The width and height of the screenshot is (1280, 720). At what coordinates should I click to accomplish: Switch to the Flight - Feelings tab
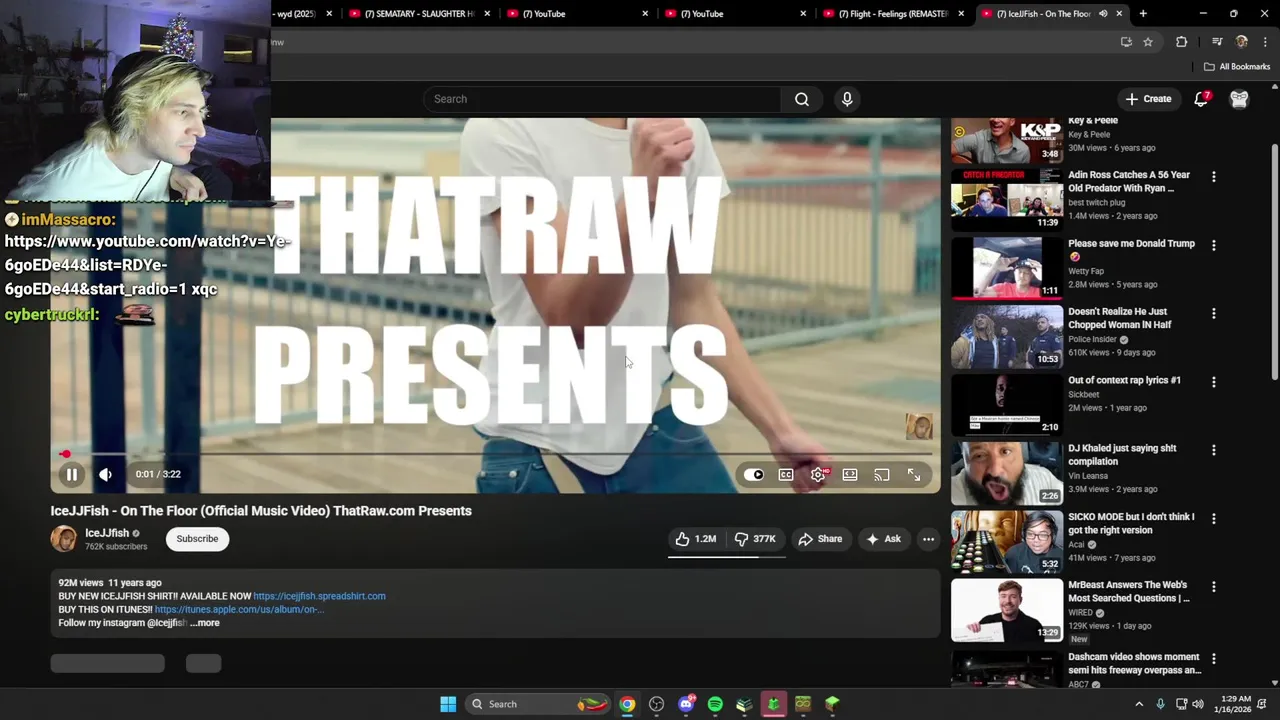pyautogui.click(x=893, y=14)
